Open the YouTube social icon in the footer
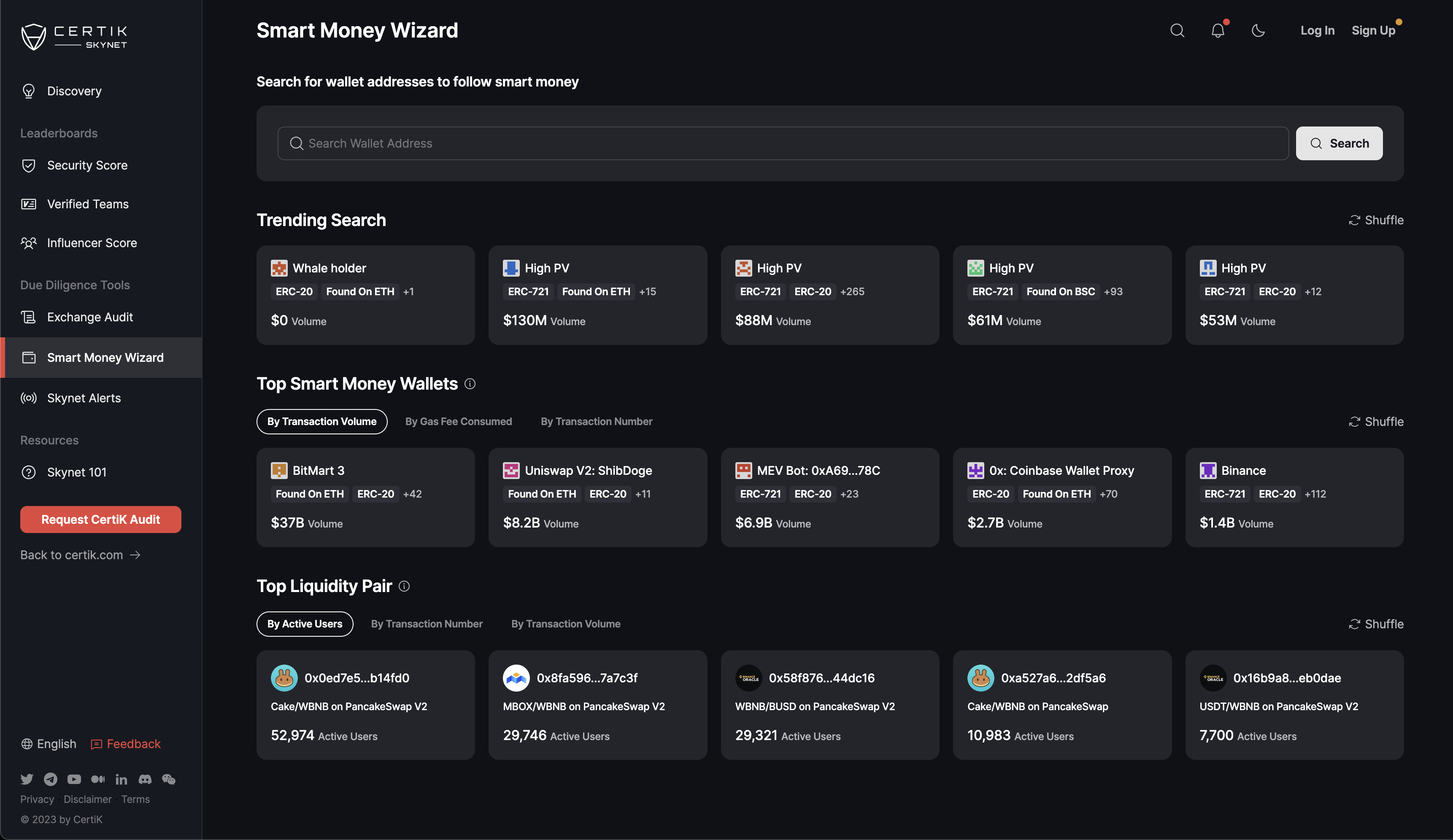Viewport: 1453px width, 840px height. click(x=74, y=779)
